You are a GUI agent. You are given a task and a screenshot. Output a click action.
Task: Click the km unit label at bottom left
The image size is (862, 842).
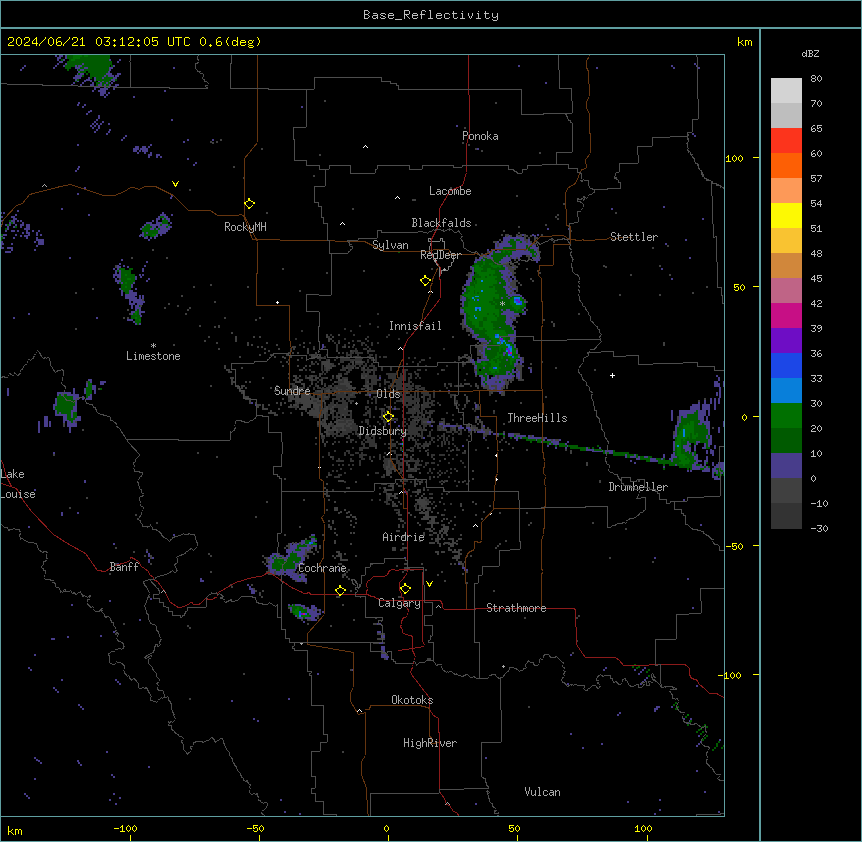[x=15, y=831]
